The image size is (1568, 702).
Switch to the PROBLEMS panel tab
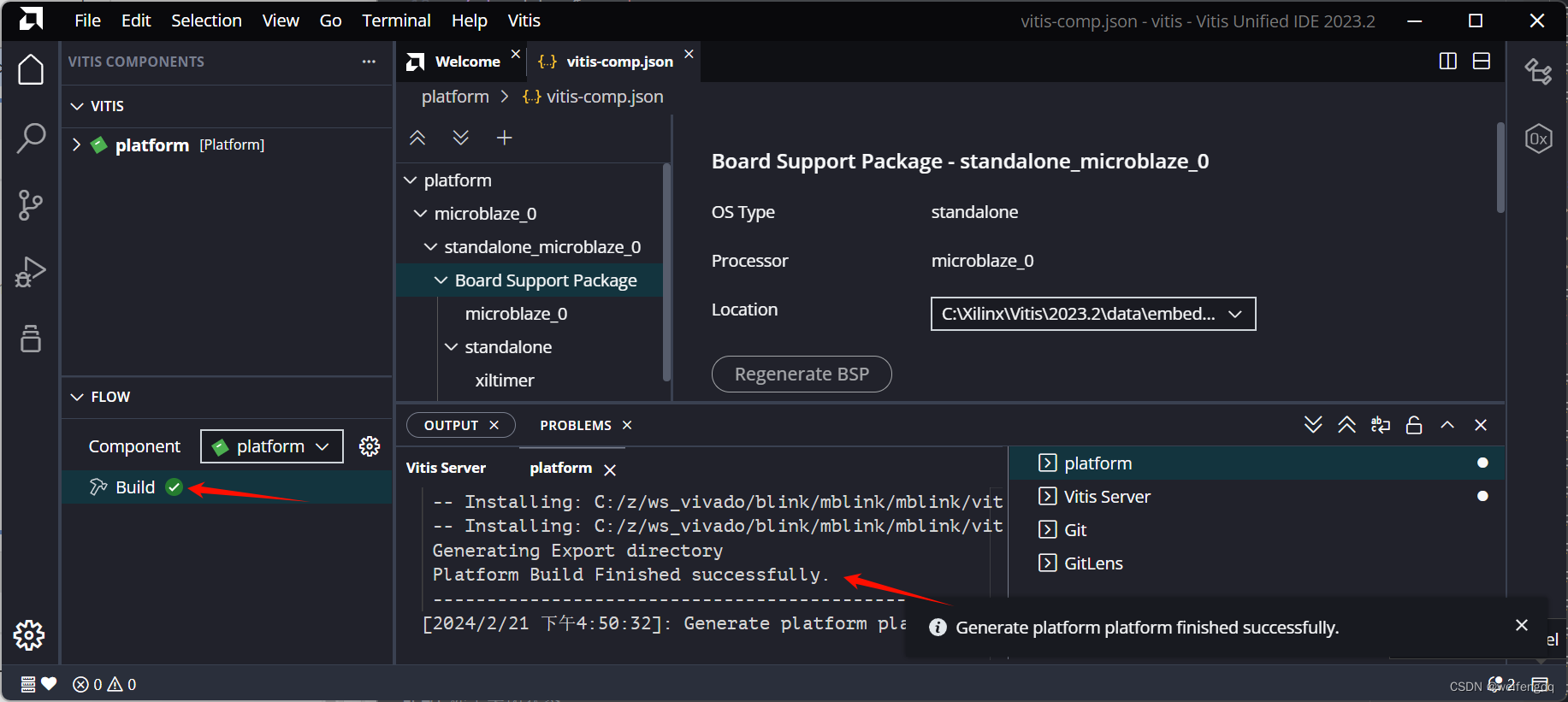(576, 425)
